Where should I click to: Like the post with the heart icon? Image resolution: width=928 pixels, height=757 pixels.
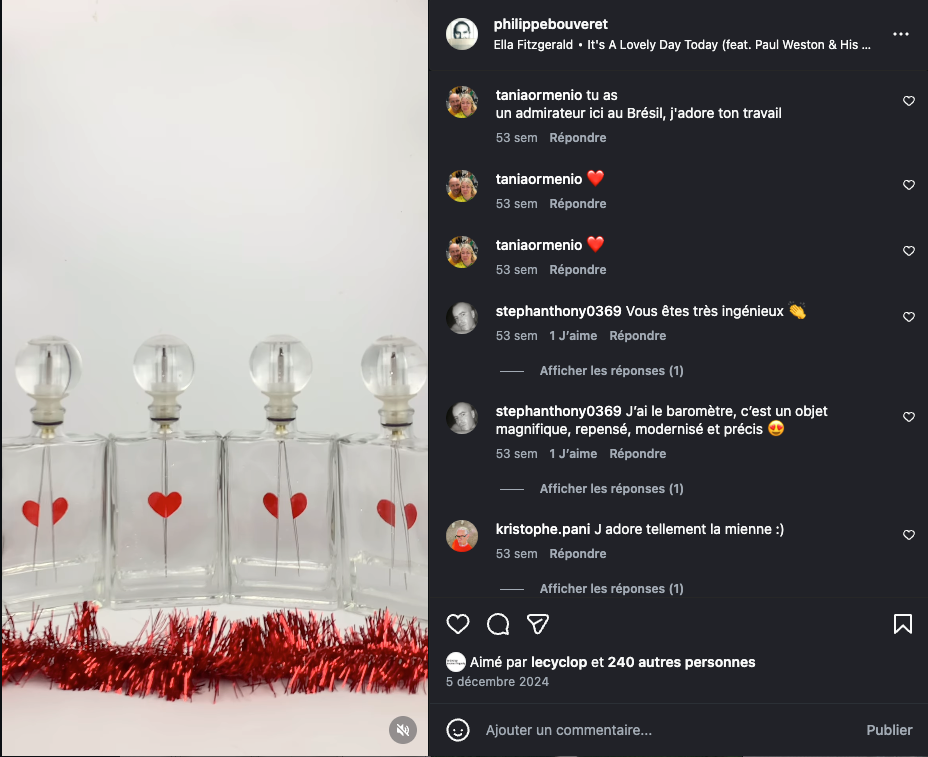coord(457,624)
